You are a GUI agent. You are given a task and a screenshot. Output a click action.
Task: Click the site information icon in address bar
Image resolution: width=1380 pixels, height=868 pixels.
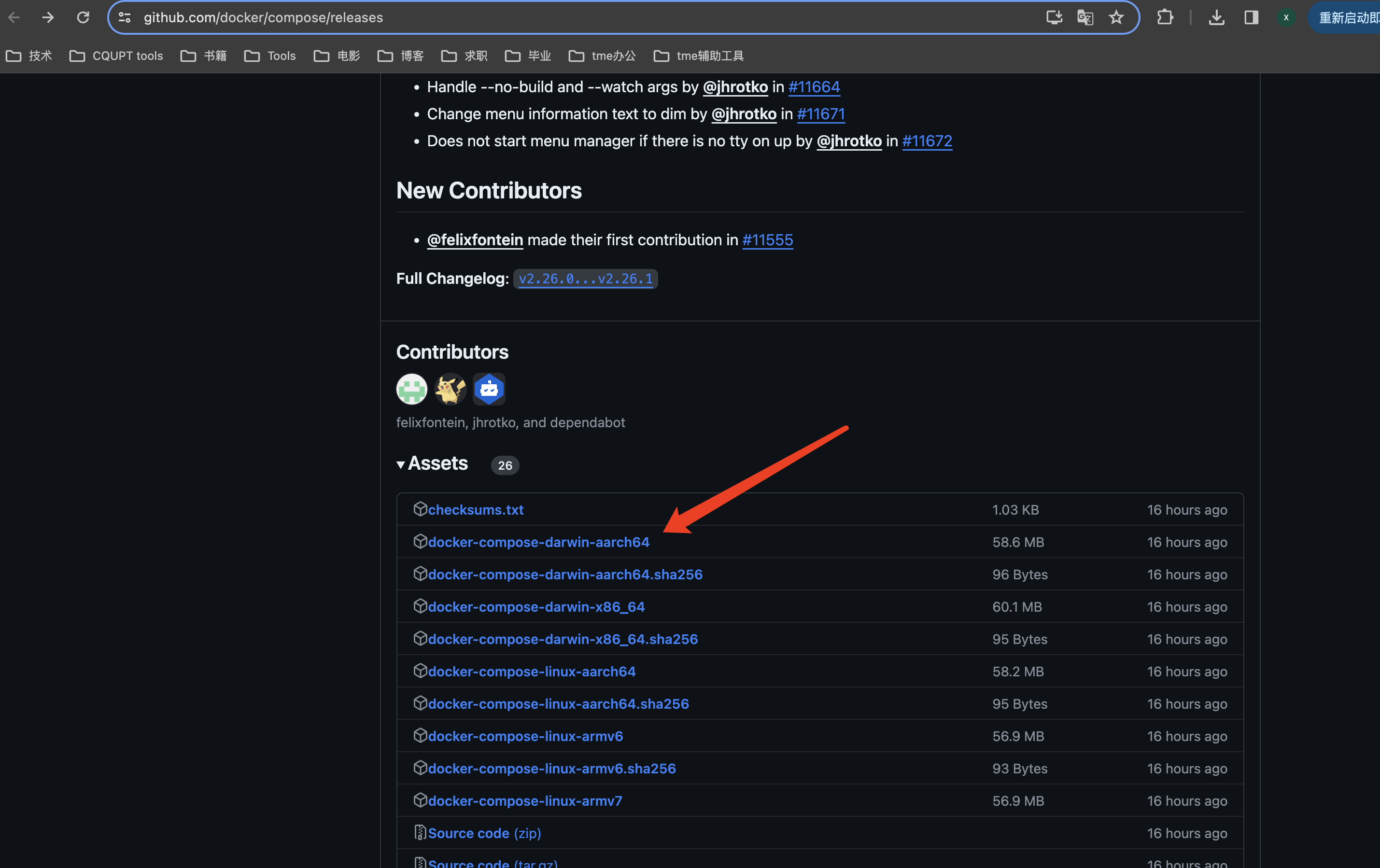(x=125, y=17)
